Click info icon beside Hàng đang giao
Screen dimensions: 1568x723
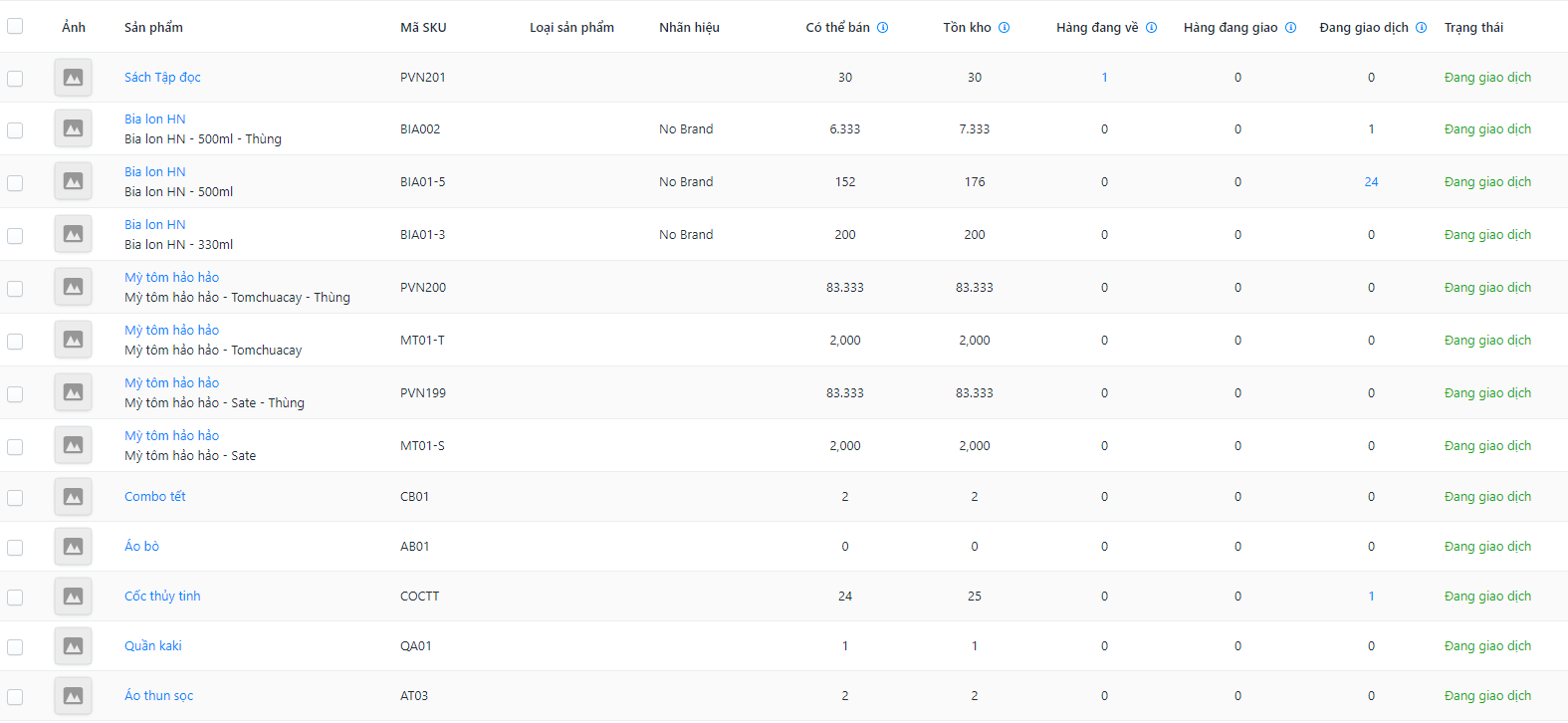click(x=1290, y=28)
